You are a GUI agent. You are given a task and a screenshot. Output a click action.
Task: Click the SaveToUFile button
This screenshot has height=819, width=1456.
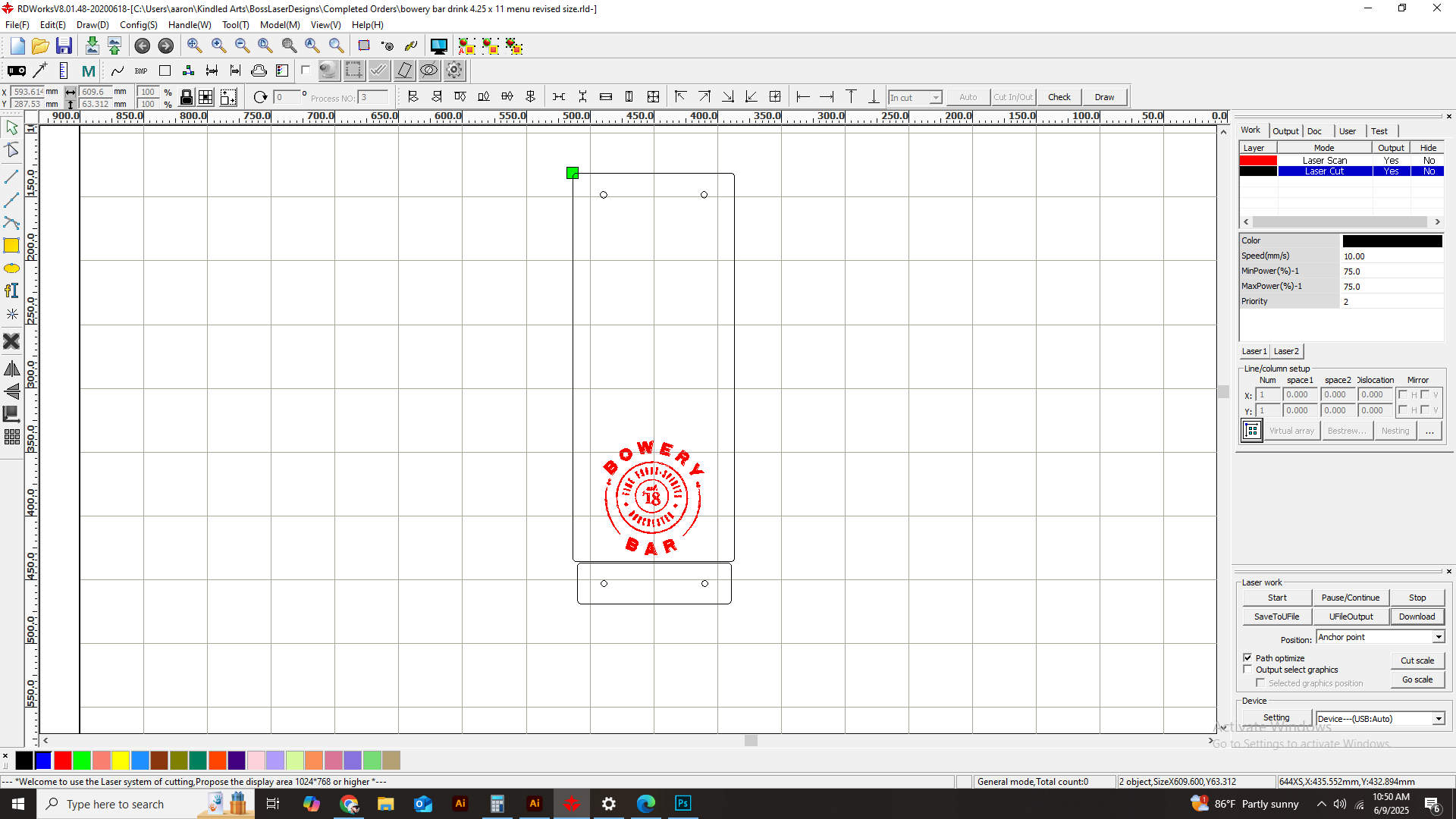(x=1277, y=617)
